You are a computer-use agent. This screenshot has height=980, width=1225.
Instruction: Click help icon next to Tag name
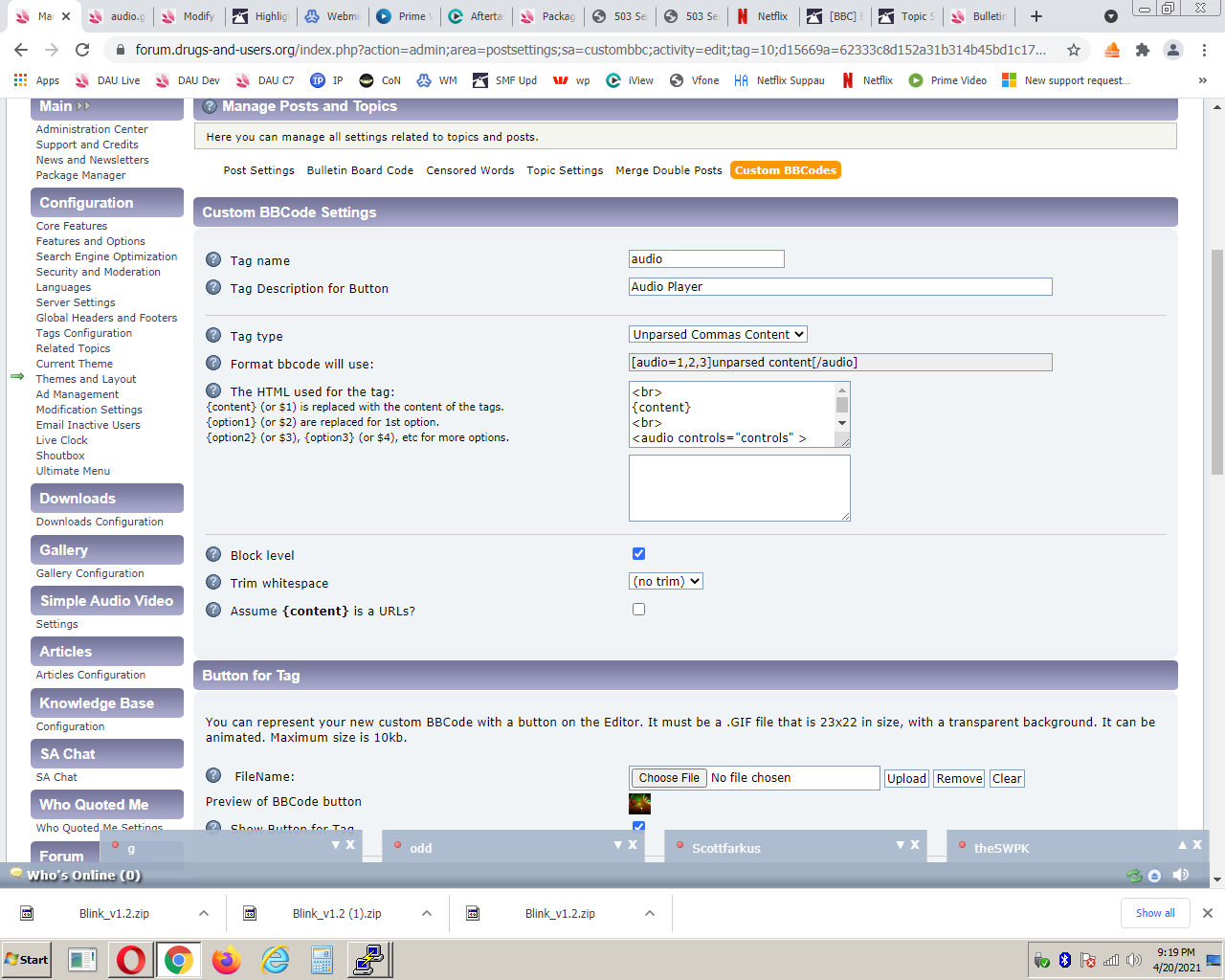click(x=213, y=259)
